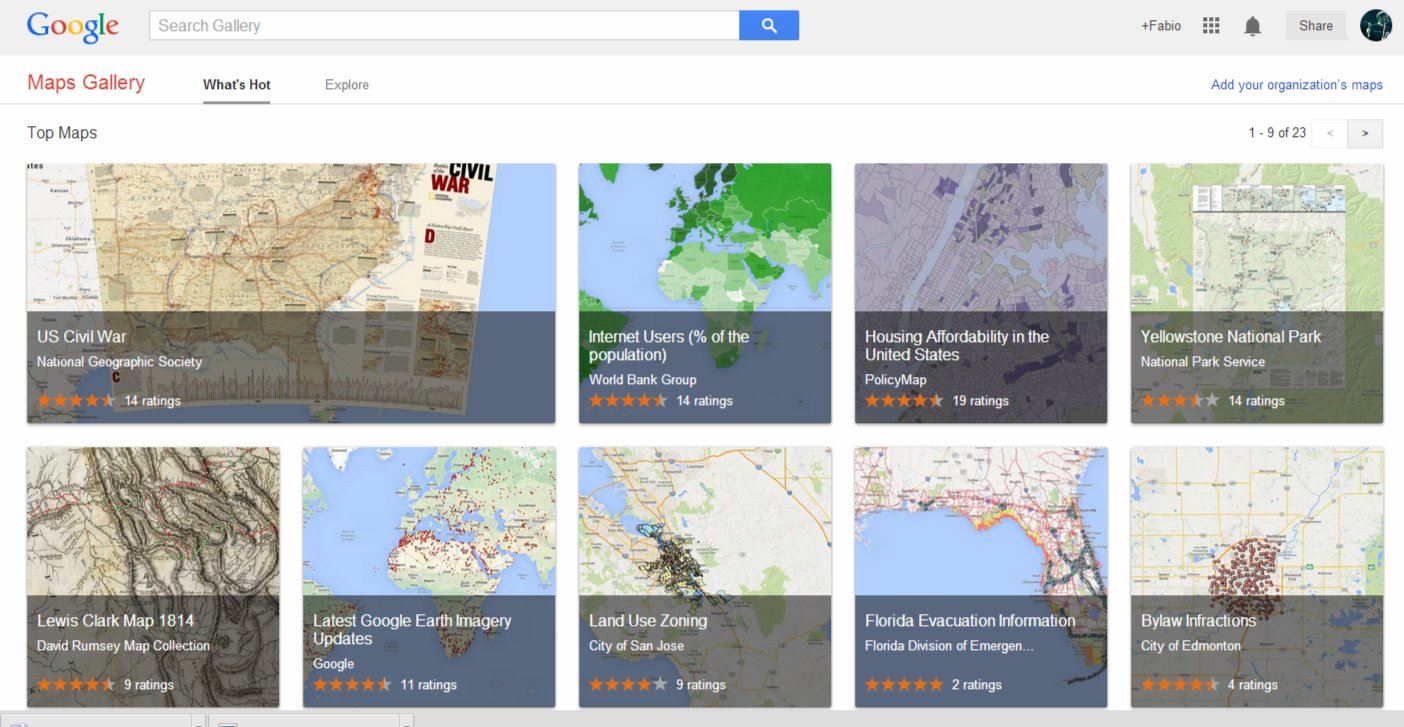
Task: Click the Google logo
Action: tap(73, 27)
